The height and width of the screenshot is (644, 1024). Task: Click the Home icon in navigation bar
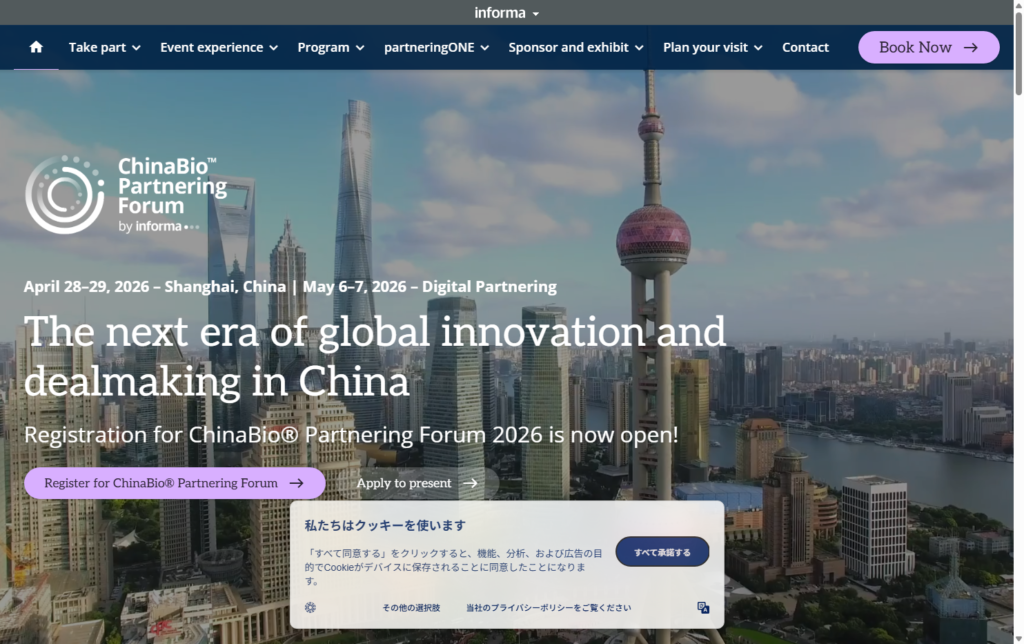pyautogui.click(x=36, y=47)
